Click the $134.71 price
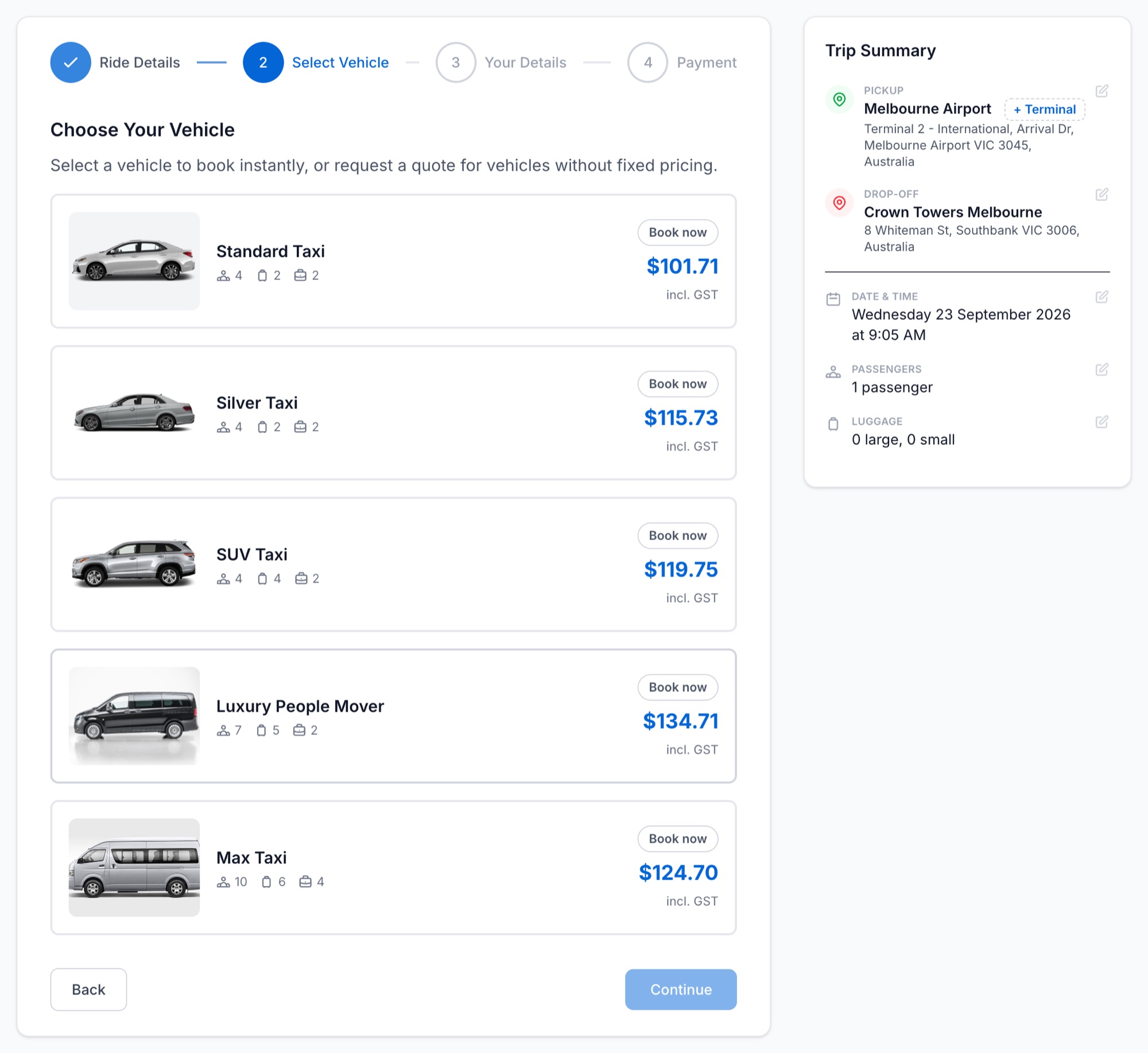This screenshot has height=1053, width=1148. 681,721
